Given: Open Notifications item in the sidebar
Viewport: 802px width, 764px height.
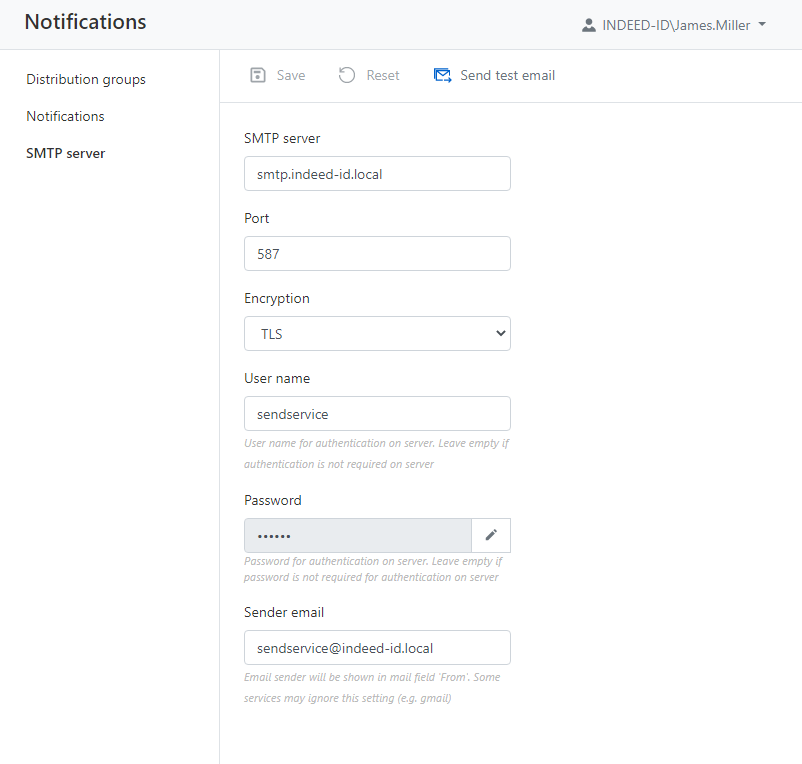Looking at the screenshot, I should 65,116.
